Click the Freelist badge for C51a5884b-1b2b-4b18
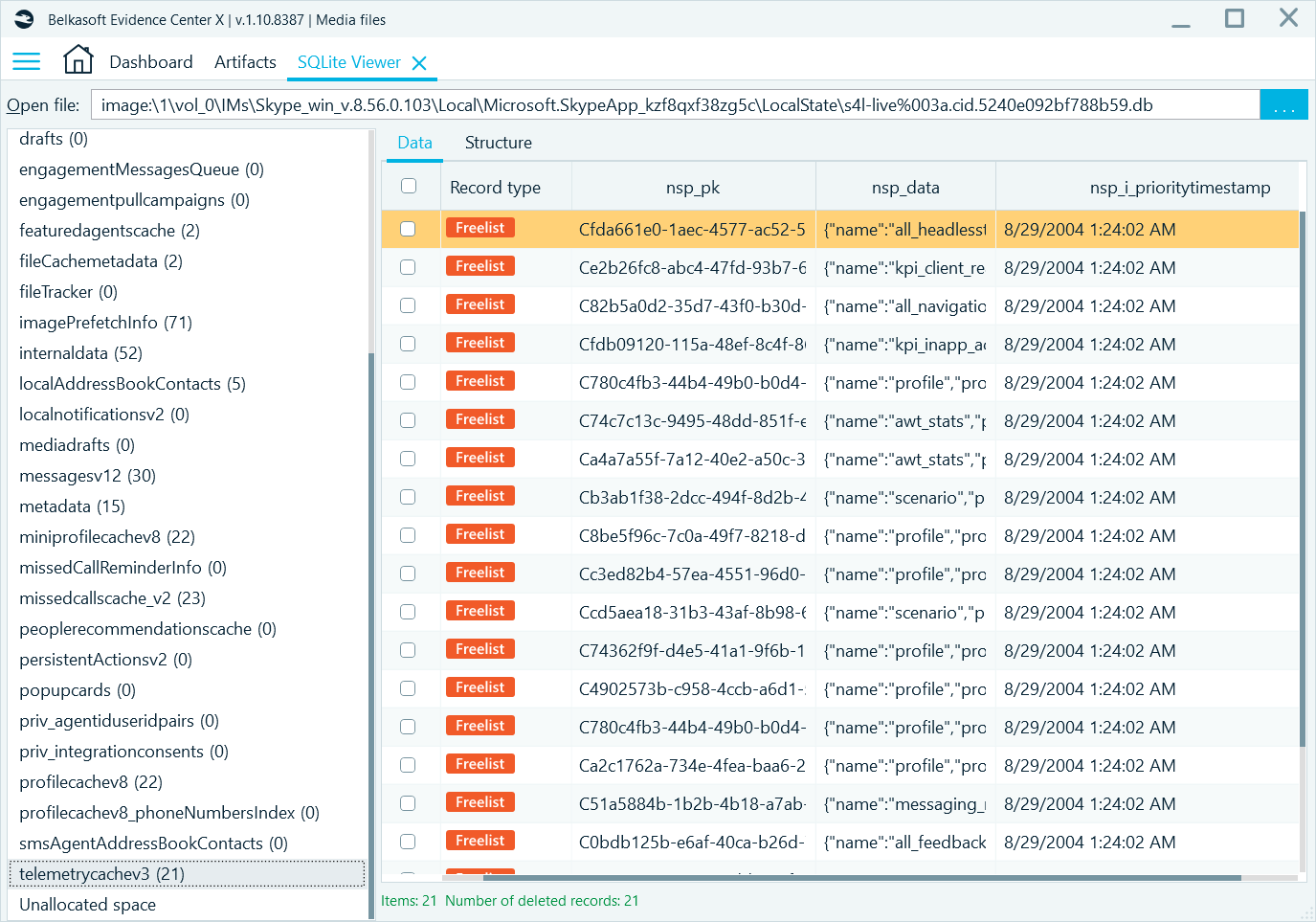The width and height of the screenshot is (1316, 922). 480,802
